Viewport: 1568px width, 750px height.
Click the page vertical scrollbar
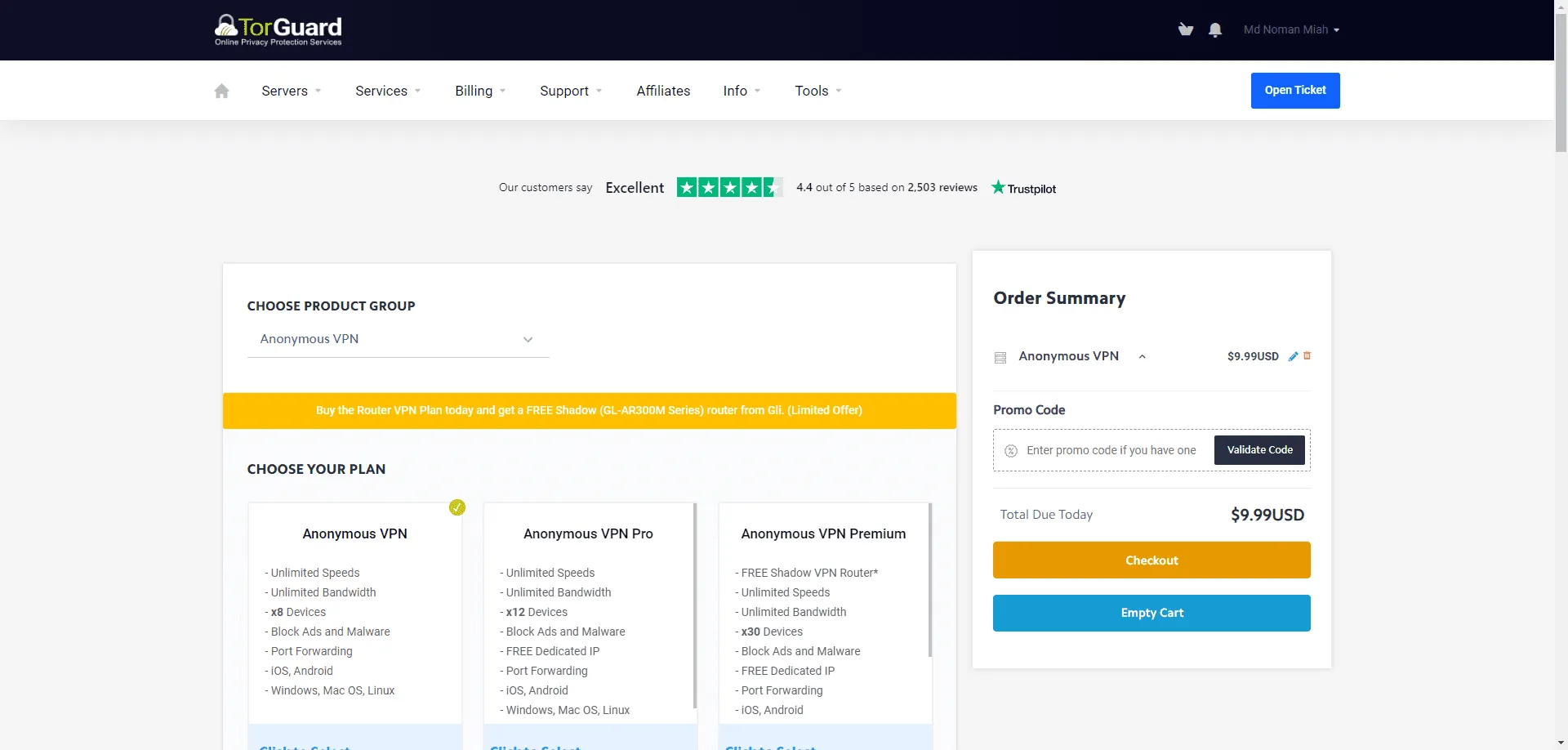pyautogui.click(x=1561, y=82)
